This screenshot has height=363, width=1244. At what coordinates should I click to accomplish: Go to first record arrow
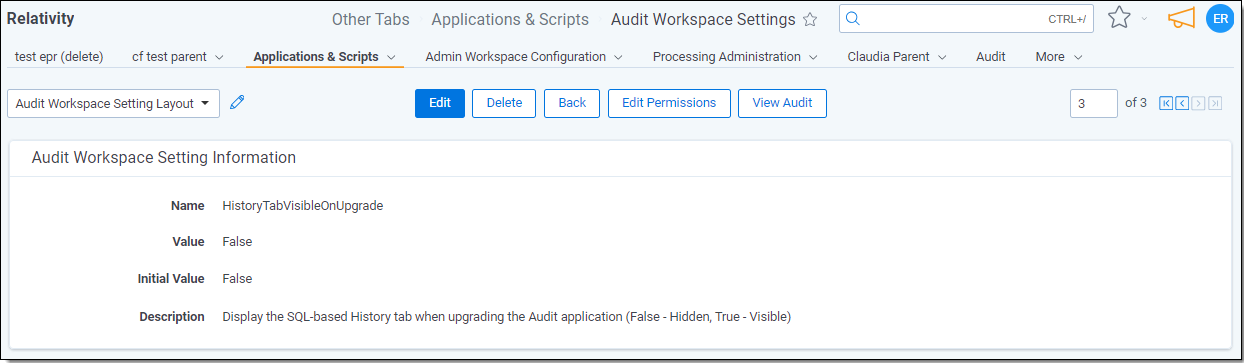coord(1166,103)
